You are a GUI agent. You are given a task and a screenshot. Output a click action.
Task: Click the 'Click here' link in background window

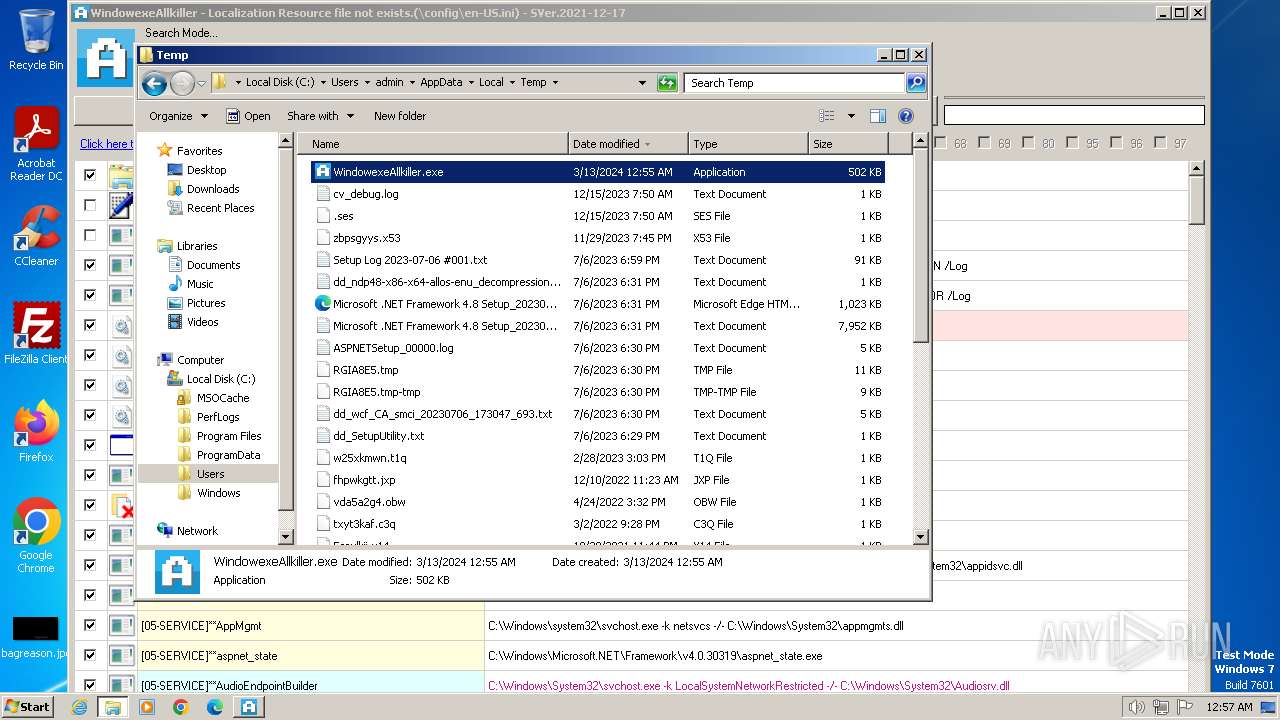[x=105, y=144]
